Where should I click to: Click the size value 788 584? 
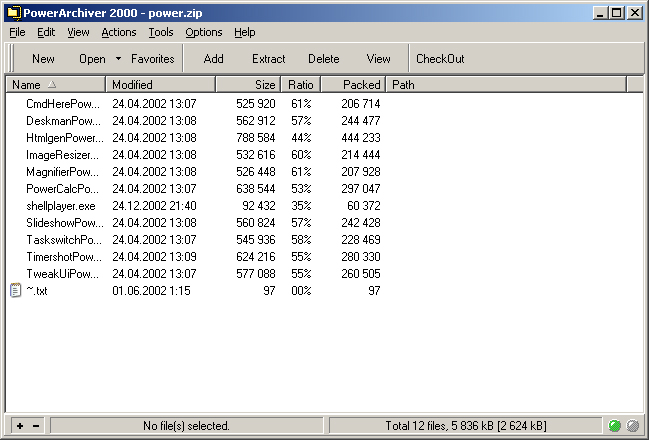pos(256,137)
